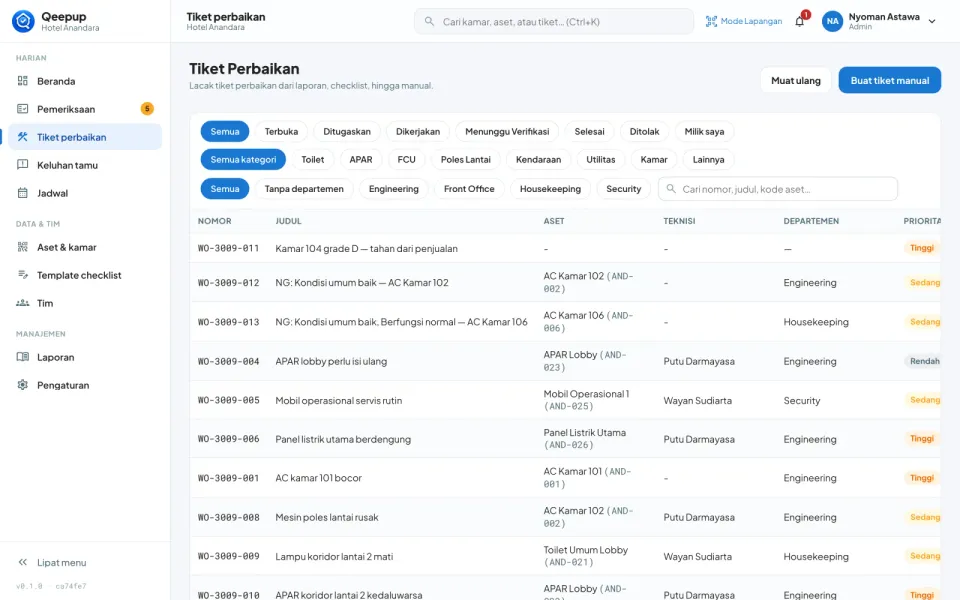Click the magnifier icon in global search

[429, 21]
